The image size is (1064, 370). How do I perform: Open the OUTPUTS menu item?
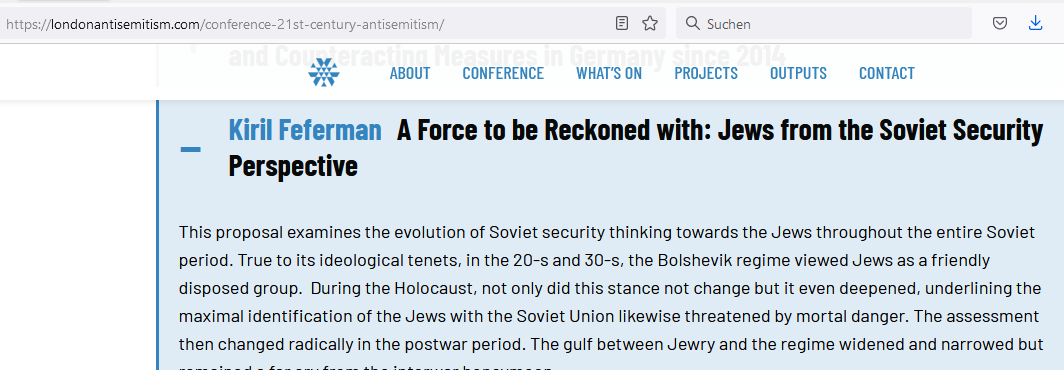click(x=798, y=73)
